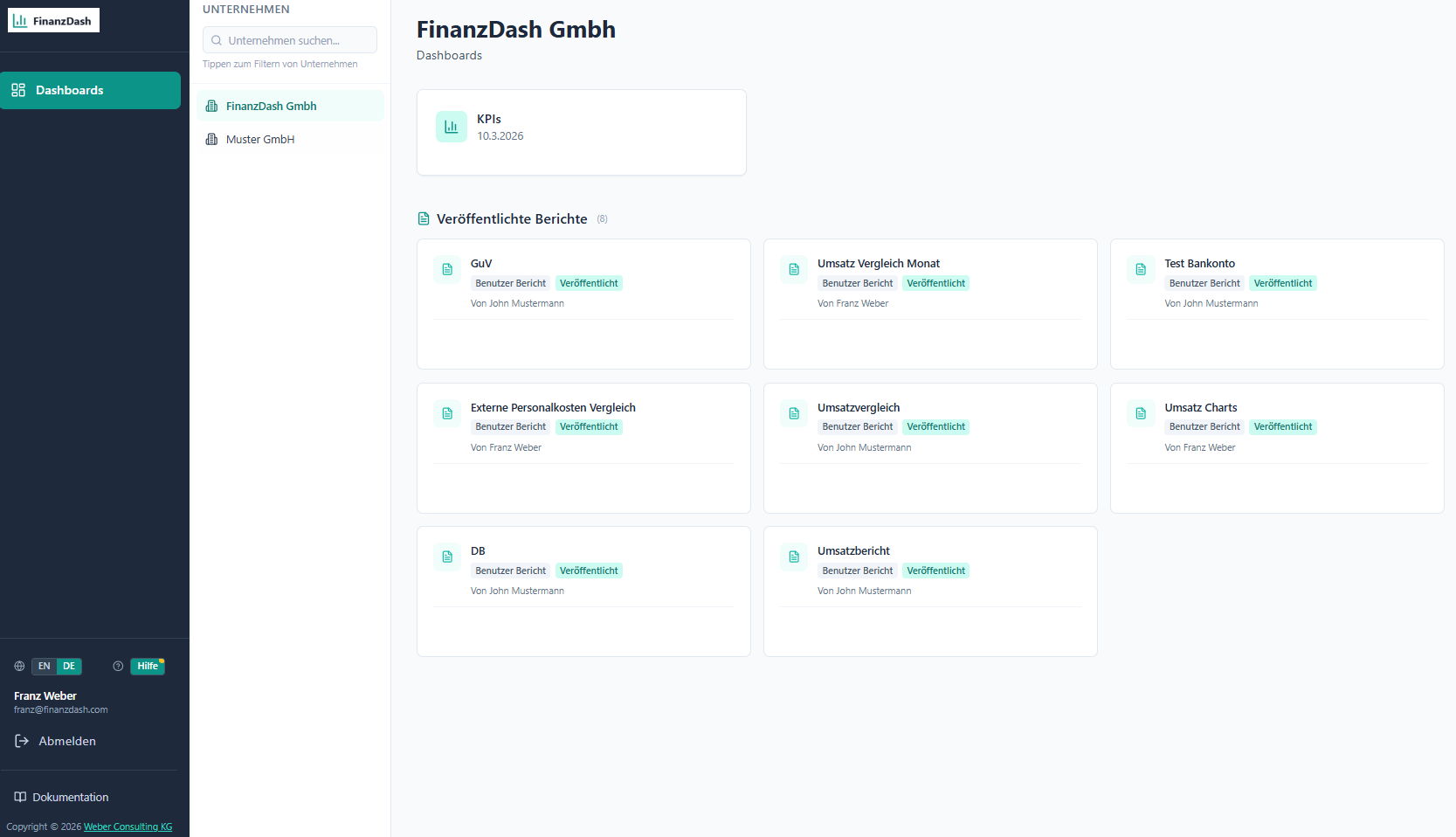This screenshot has width=1456, height=837.
Task: Click the GuV report document icon
Action: click(x=447, y=269)
